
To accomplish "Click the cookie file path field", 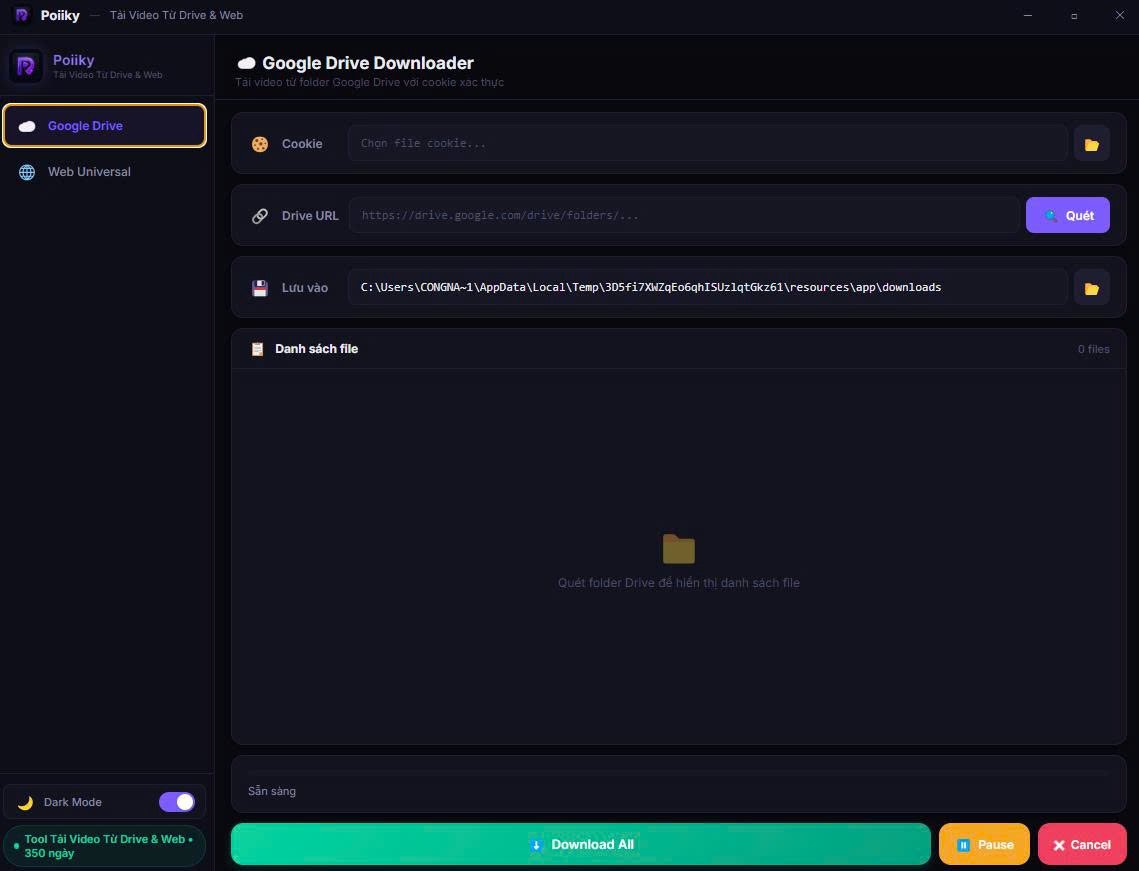I will tap(708, 143).
